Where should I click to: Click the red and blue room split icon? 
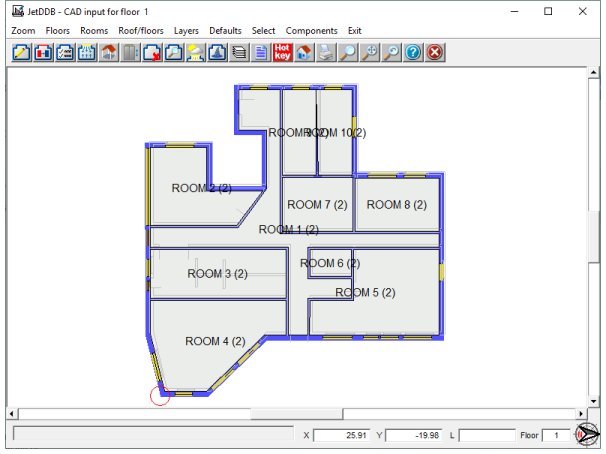(x=43, y=52)
